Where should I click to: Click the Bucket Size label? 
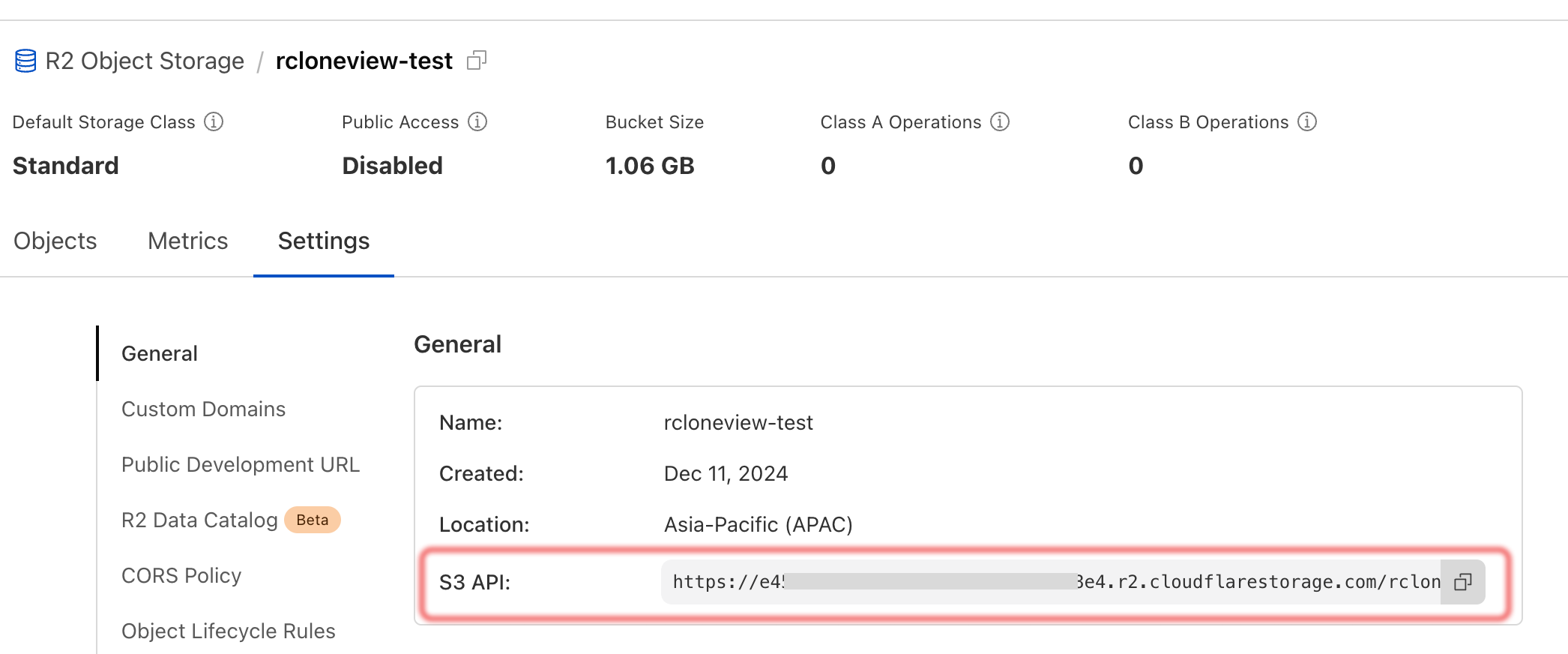point(655,122)
